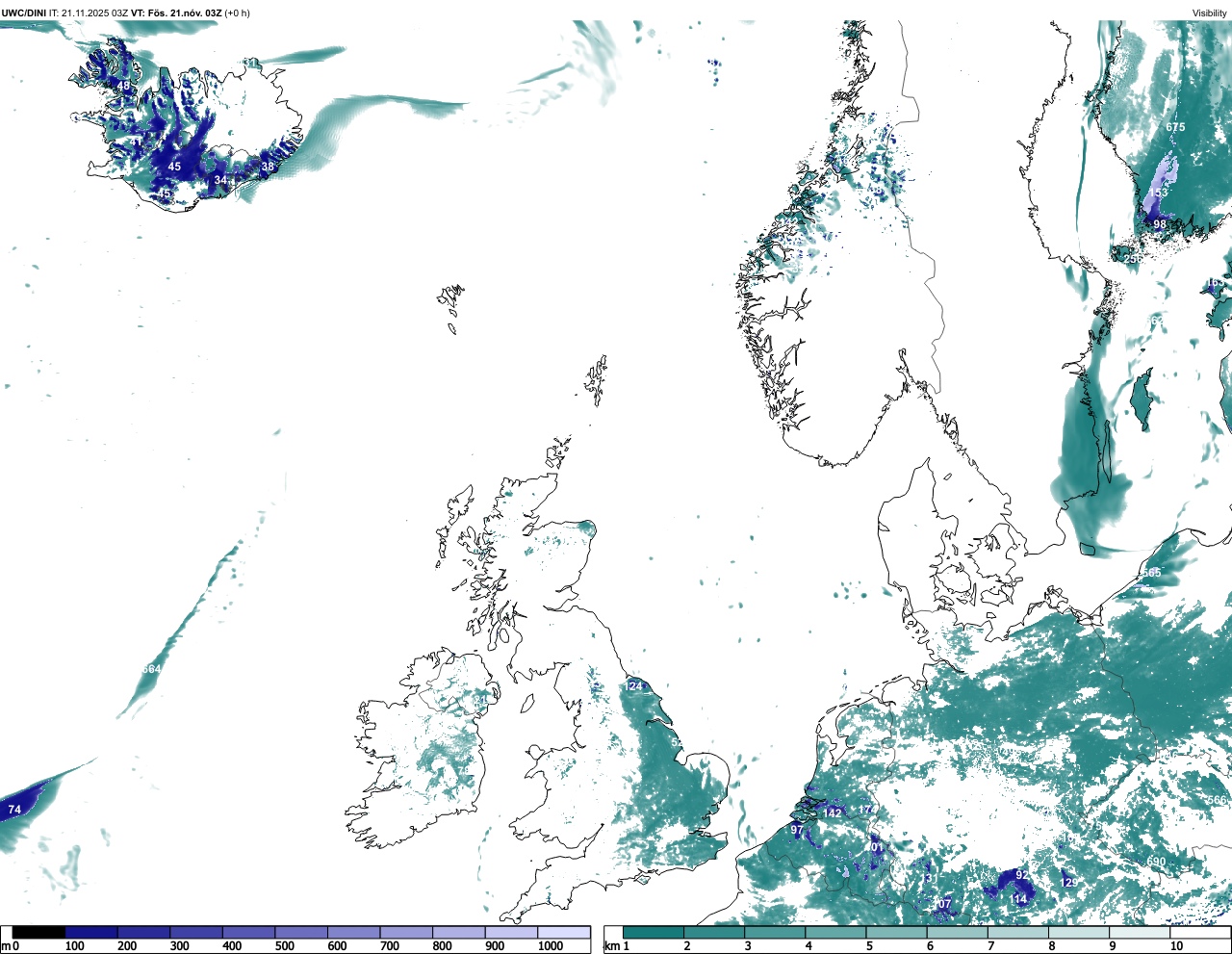Click the '675' visibility value over Finland

click(x=1175, y=127)
